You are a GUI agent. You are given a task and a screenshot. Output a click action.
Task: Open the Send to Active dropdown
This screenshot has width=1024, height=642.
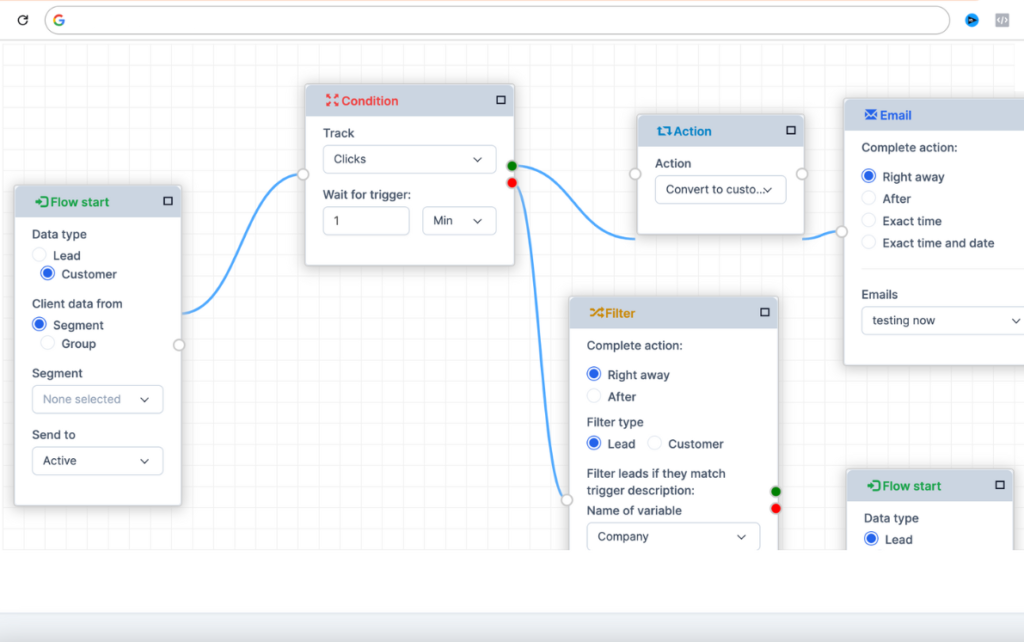click(97, 460)
